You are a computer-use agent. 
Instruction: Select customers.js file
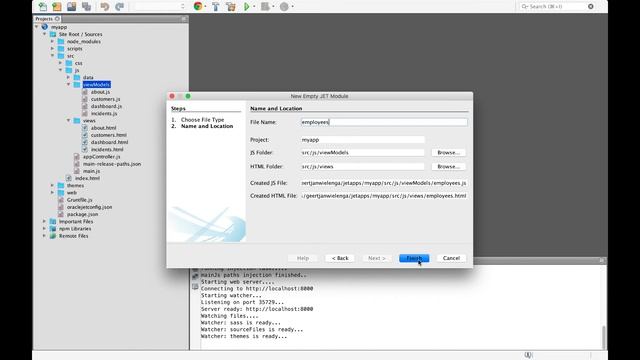coord(105,99)
